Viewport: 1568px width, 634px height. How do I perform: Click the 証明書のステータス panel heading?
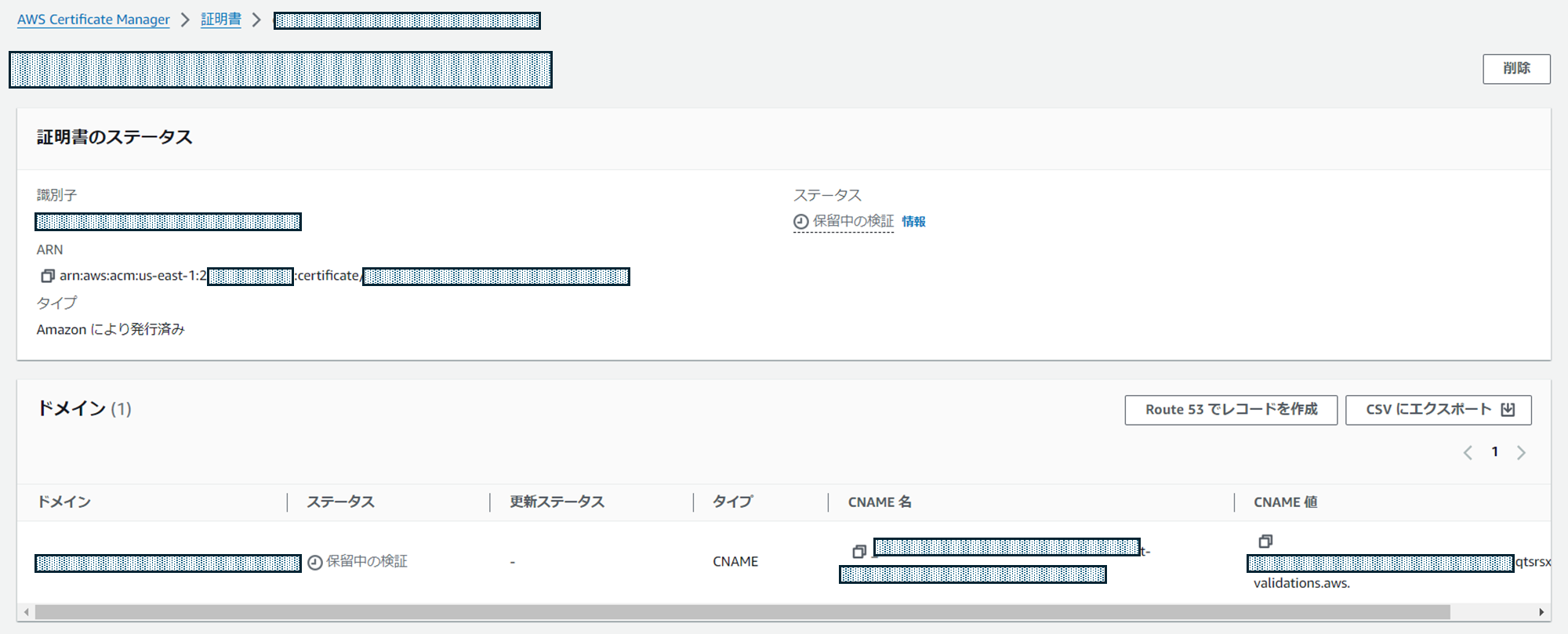coord(114,138)
